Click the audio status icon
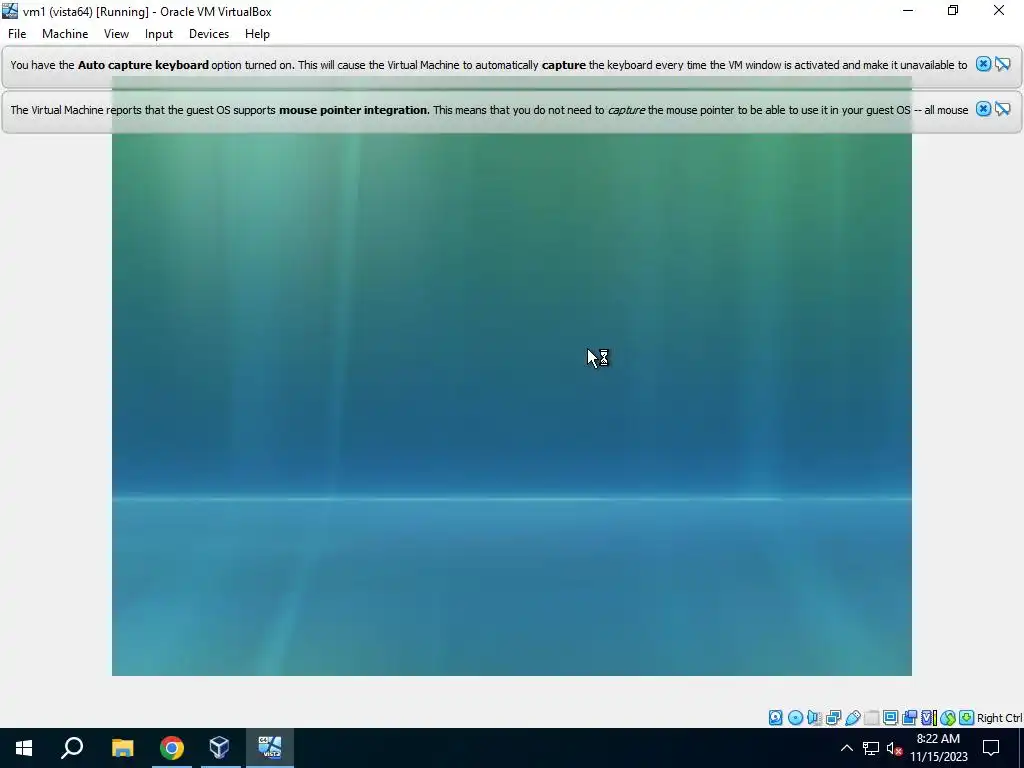 (x=814, y=718)
